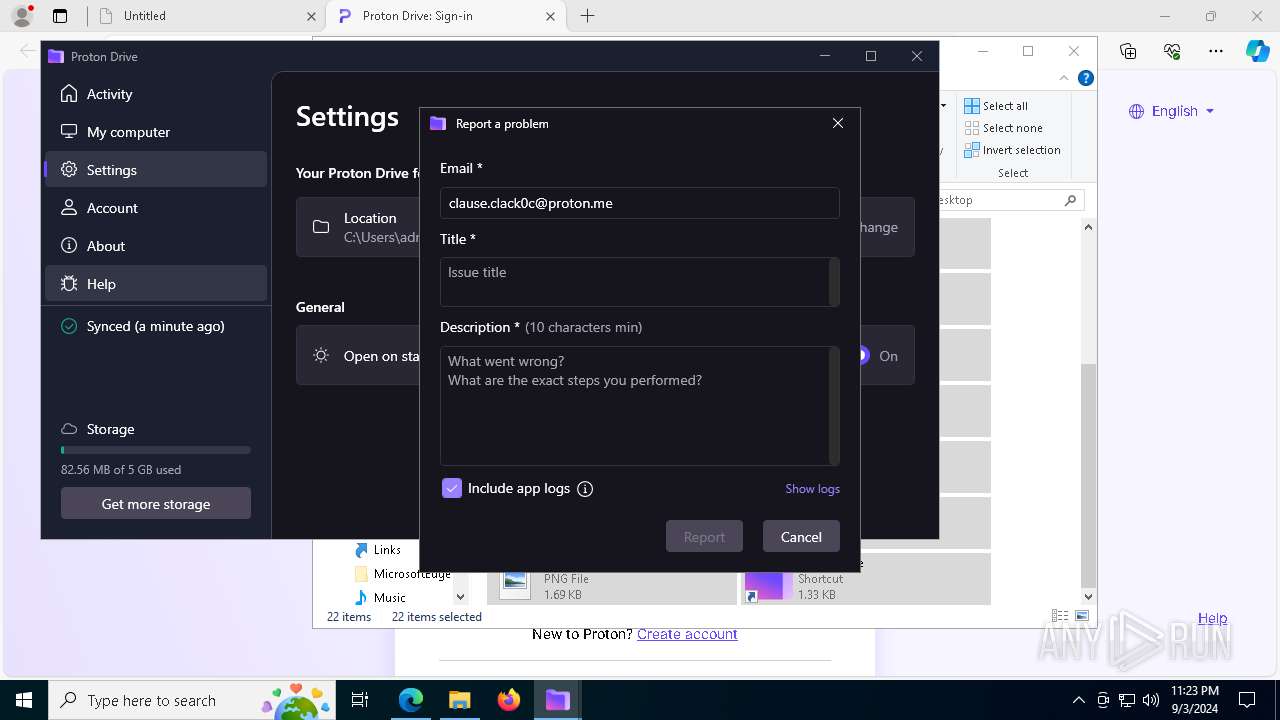The image size is (1280, 720).
Task: Select Links folder in Explorer tree
Action: coord(378,550)
